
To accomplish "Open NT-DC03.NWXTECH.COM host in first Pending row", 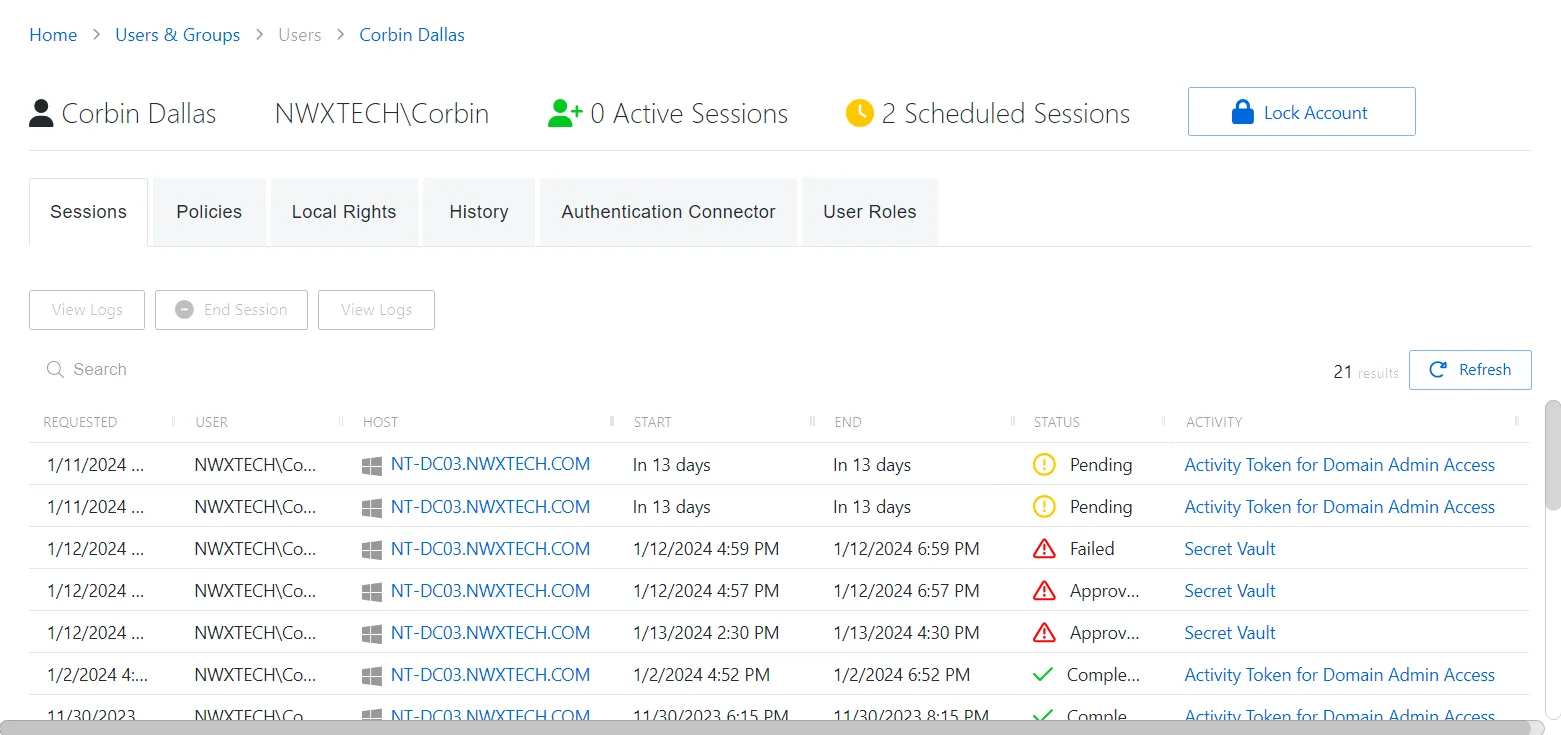I will pyautogui.click(x=490, y=464).
